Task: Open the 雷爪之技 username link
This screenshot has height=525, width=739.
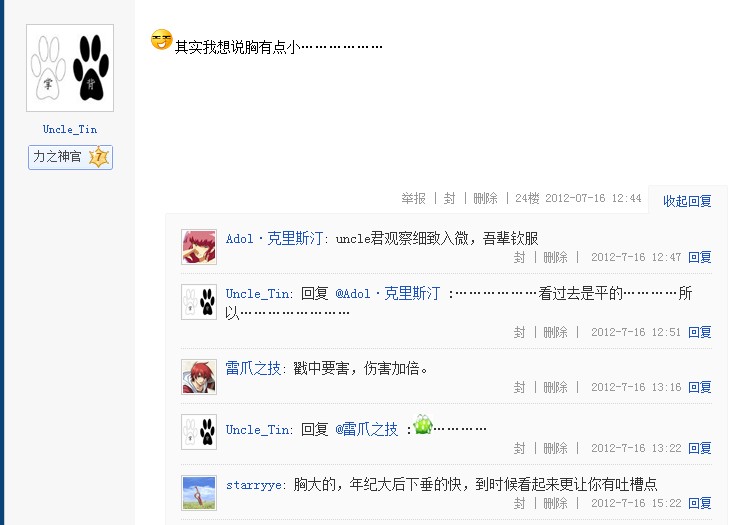Action: click(253, 368)
